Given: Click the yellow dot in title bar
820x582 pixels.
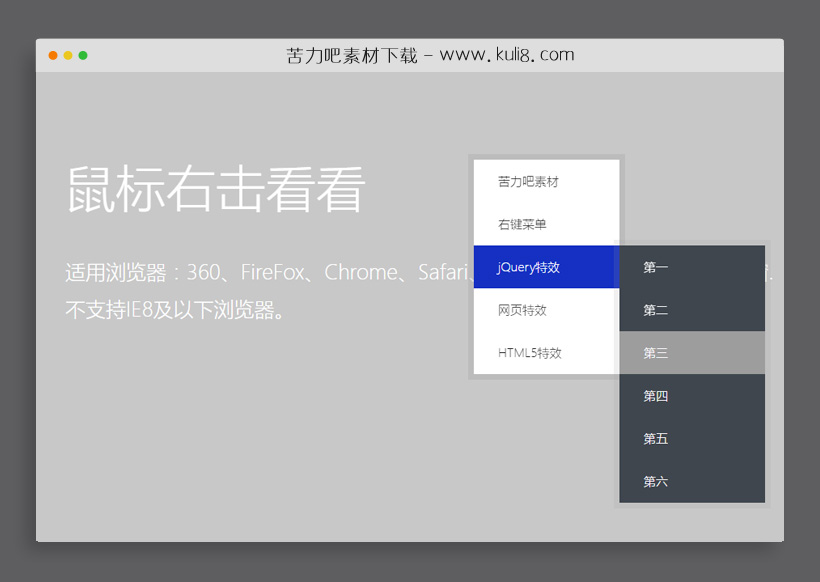Looking at the screenshot, I should pyautogui.click(x=68, y=55).
